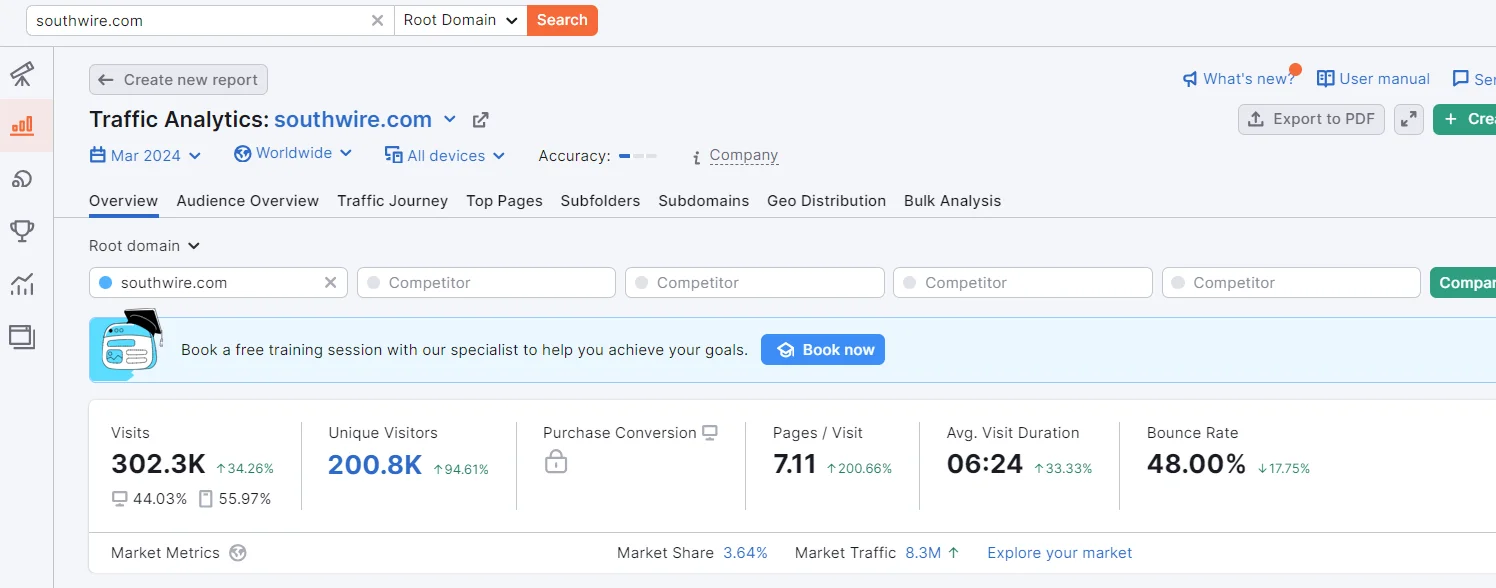The width and height of the screenshot is (1496, 588).
Task: Clear the southwire.com search box text
Action: pos(377,20)
